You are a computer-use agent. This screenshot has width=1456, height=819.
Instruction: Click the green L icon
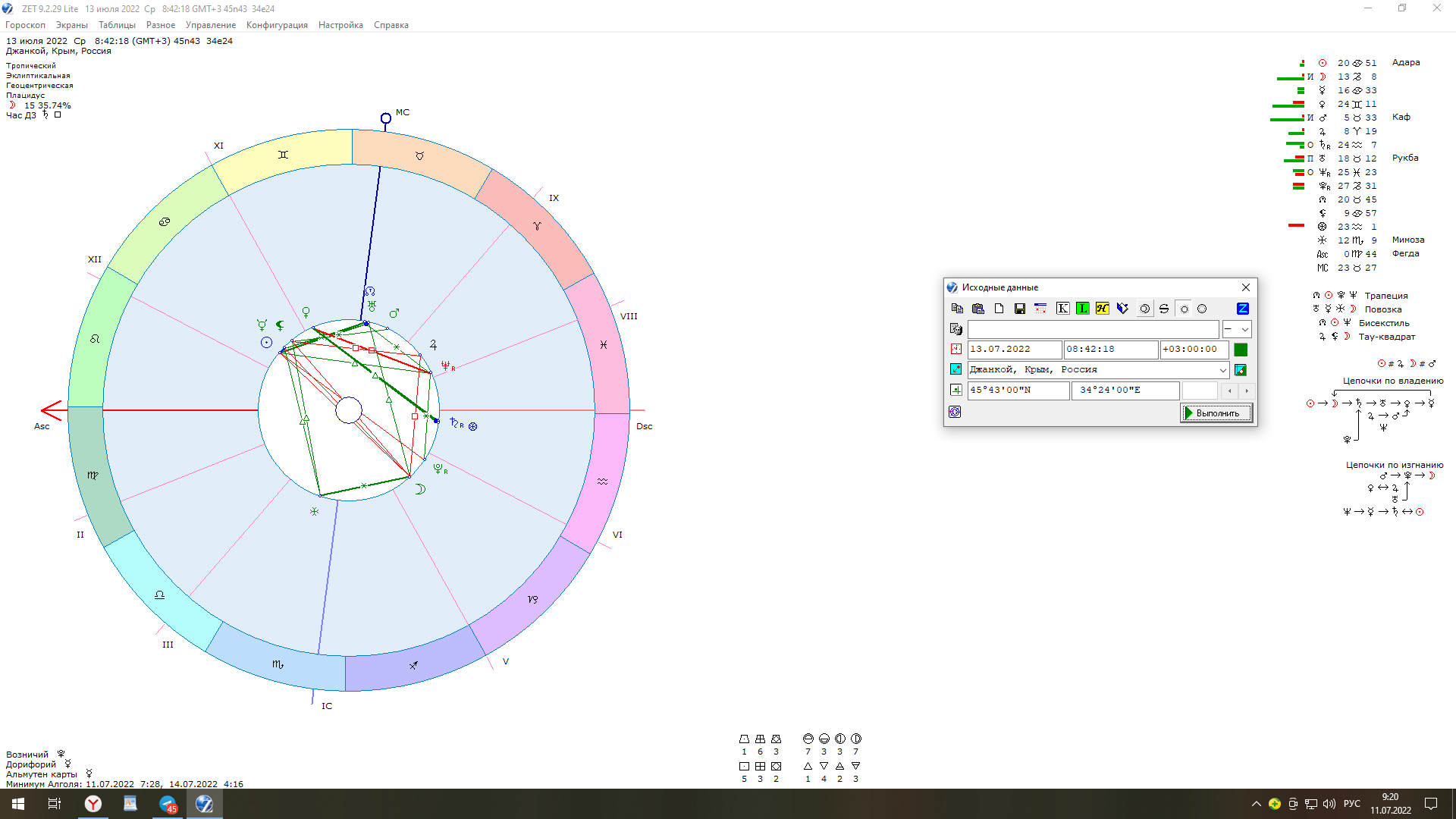pyautogui.click(x=1082, y=309)
